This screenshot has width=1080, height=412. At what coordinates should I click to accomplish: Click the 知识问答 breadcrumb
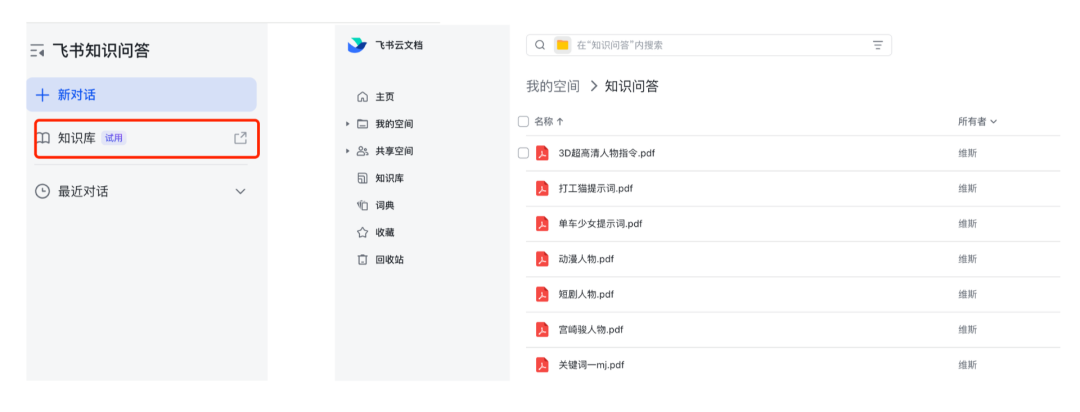point(632,86)
